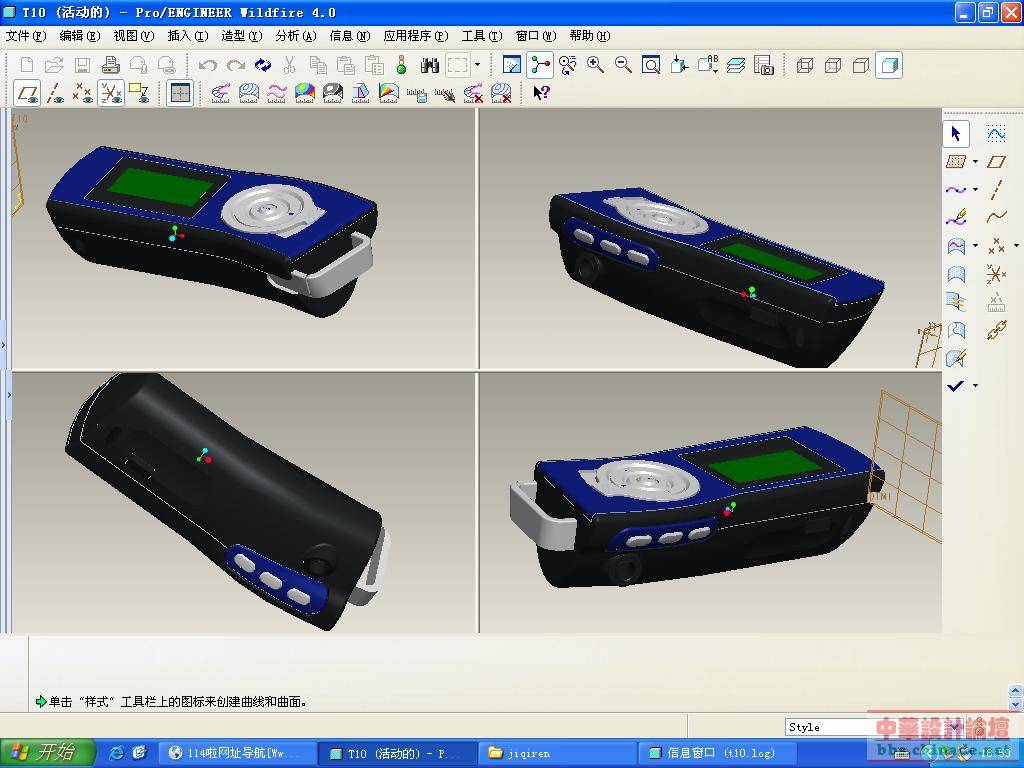Viewport: 1024px width, 768px height.
Task: Expand the surface tool dropdown arrow
Action: 976,246
